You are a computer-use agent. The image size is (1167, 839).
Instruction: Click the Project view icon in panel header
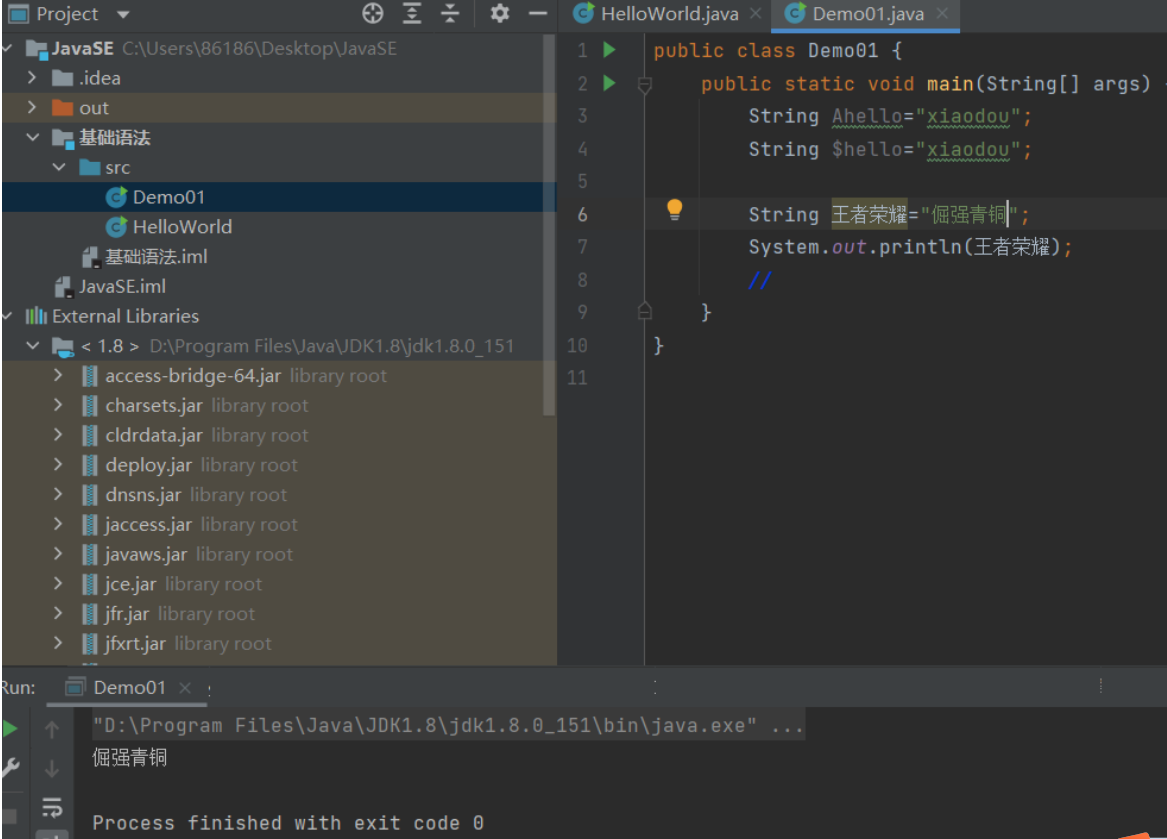click(x=18, y=13)
